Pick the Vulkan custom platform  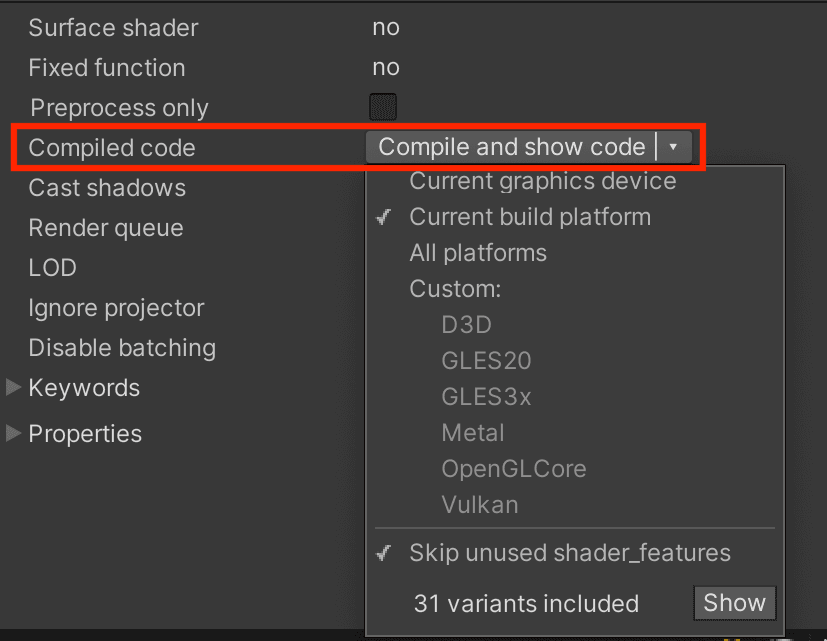click(x=480, y=505)
